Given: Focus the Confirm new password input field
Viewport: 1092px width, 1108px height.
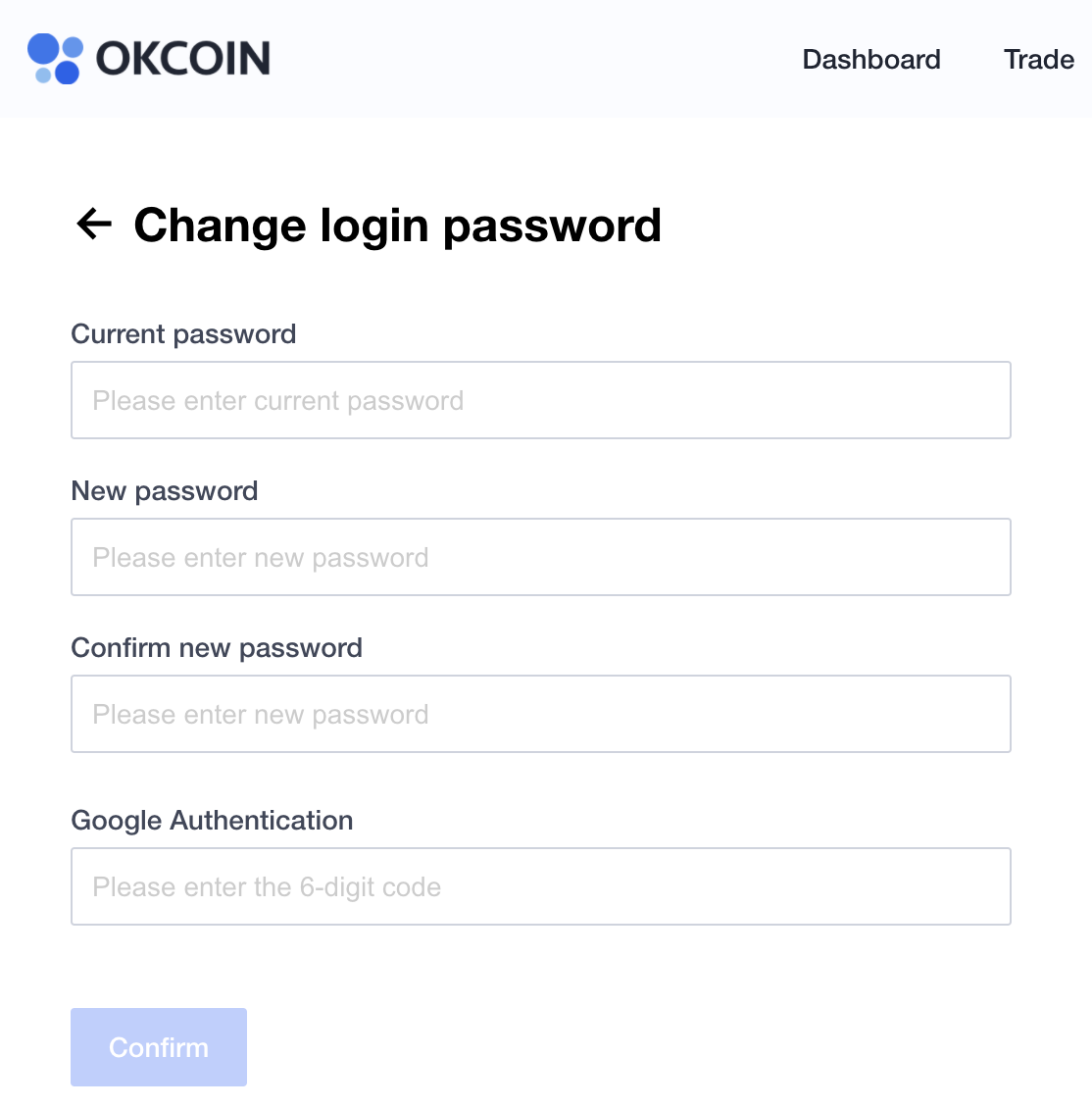Looking at the screenshot, I should tap(541, 714).
